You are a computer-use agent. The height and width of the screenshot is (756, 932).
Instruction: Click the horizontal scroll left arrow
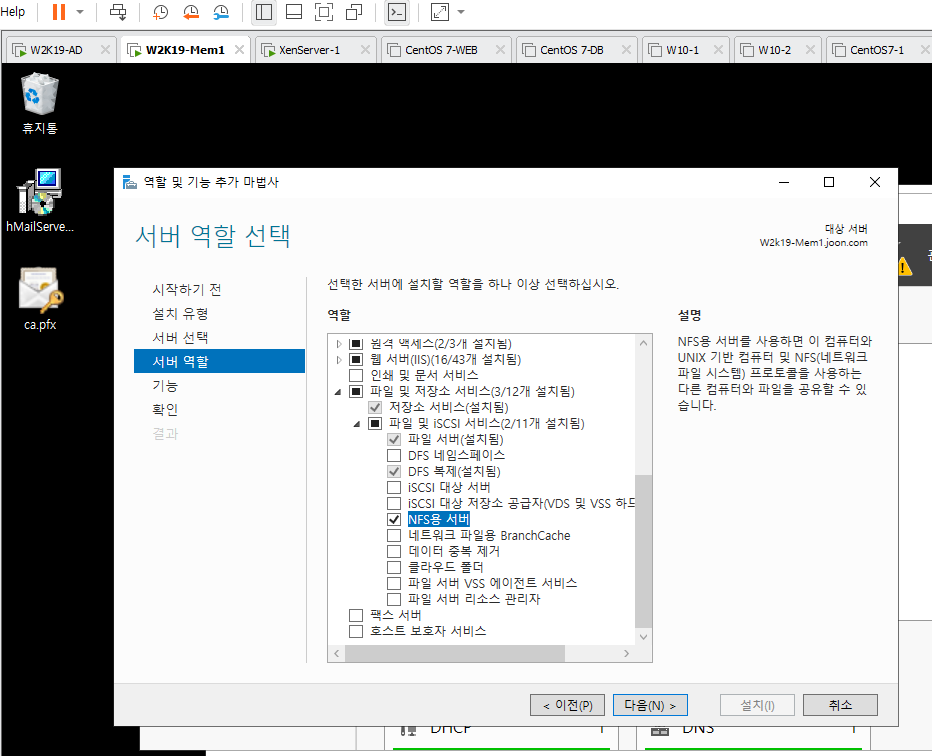point(336,653)
